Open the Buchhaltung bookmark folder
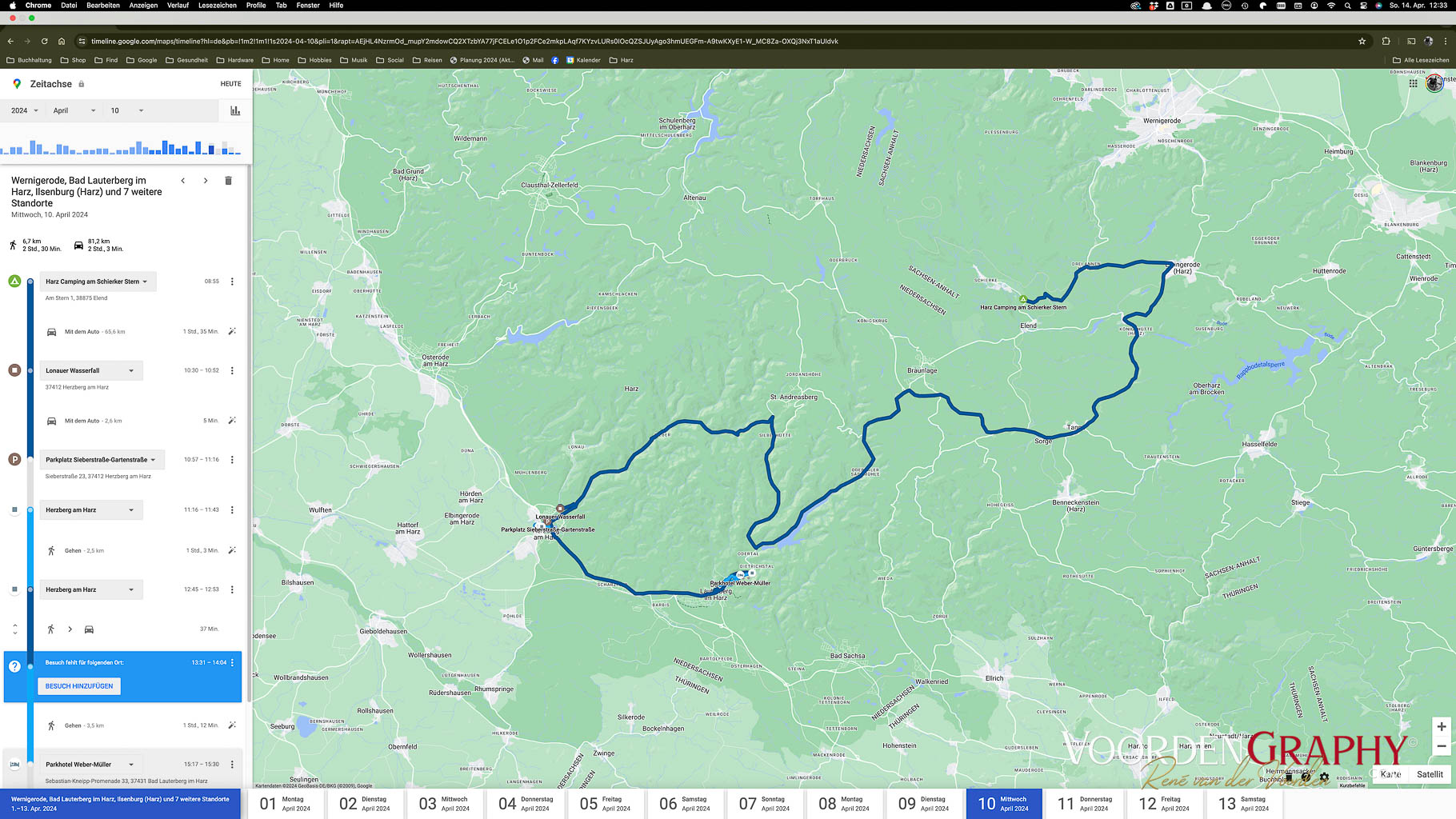This screenshot has height=819, width=1456. point(29,60)
